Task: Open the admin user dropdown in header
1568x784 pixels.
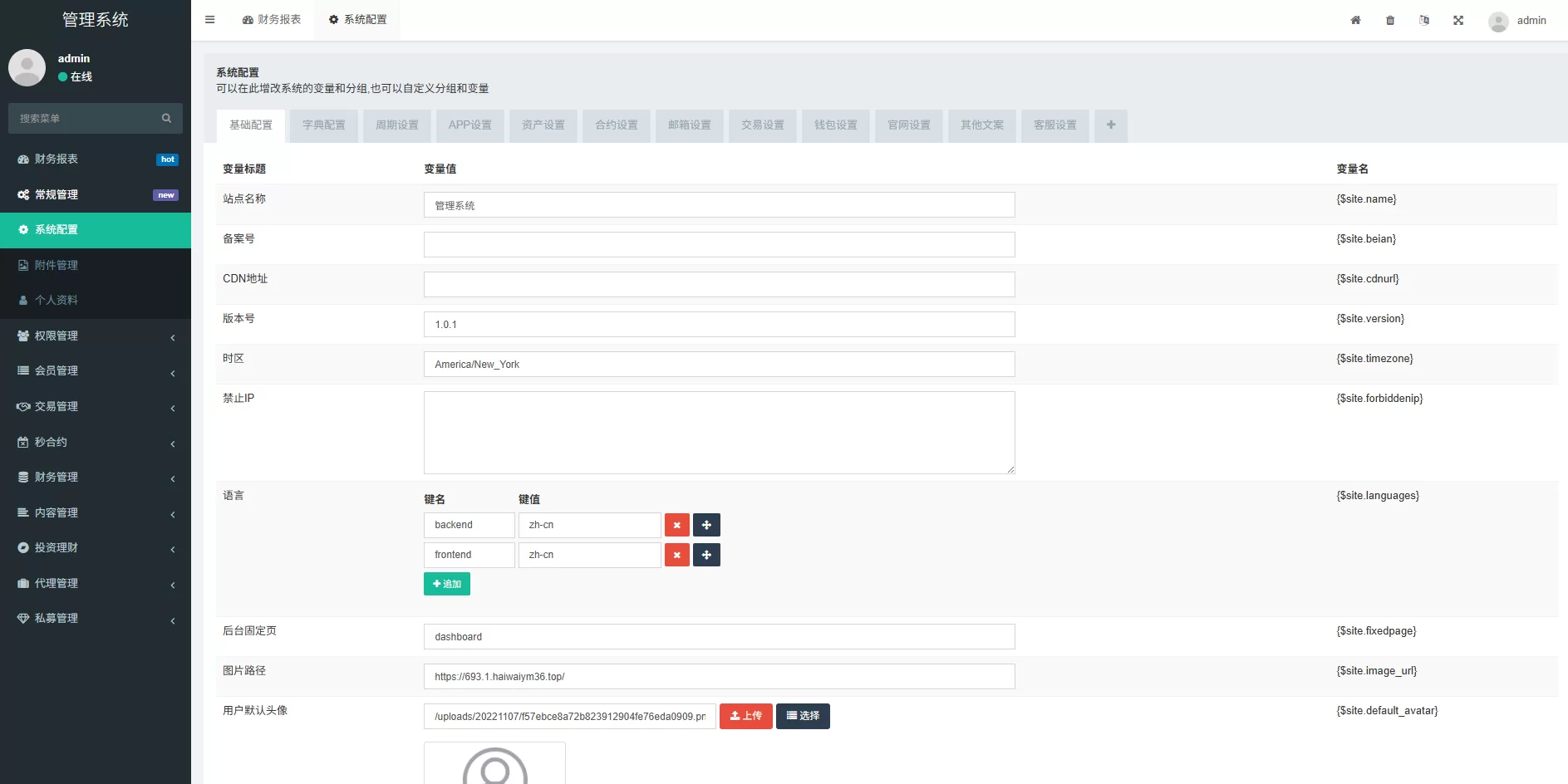Action: click(1517, 21)
